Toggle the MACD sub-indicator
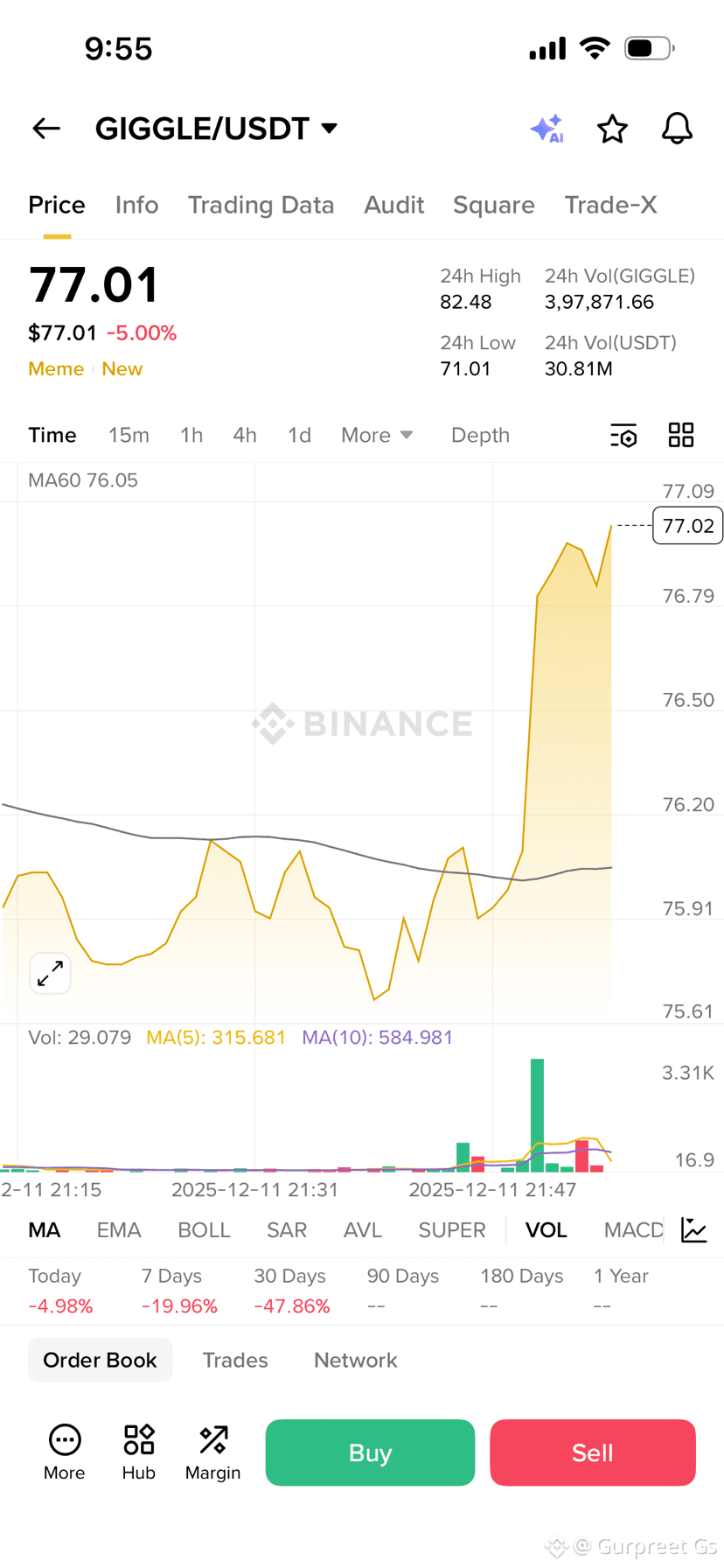 [x=634, y=1229]
